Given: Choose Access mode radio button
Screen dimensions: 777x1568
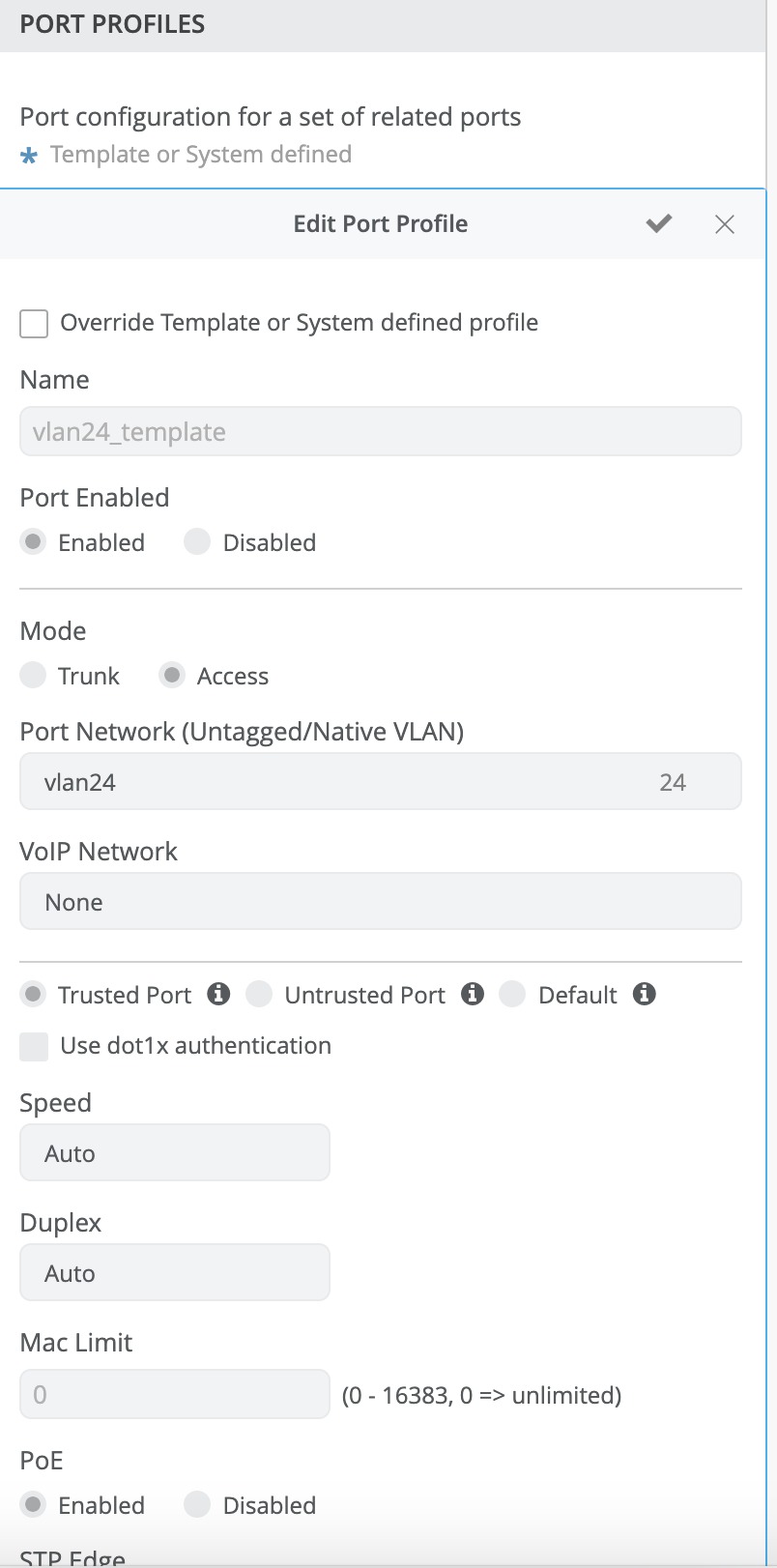Looking at the screenshot, I should point(172,676).
